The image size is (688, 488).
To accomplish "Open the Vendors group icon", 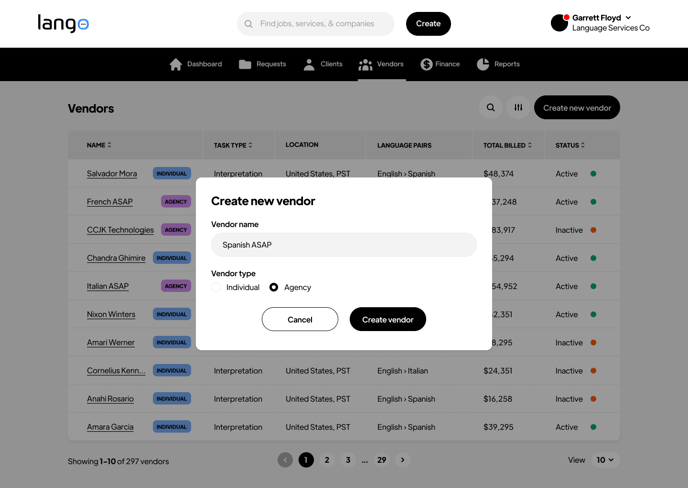I will click(x=365, y=65).
